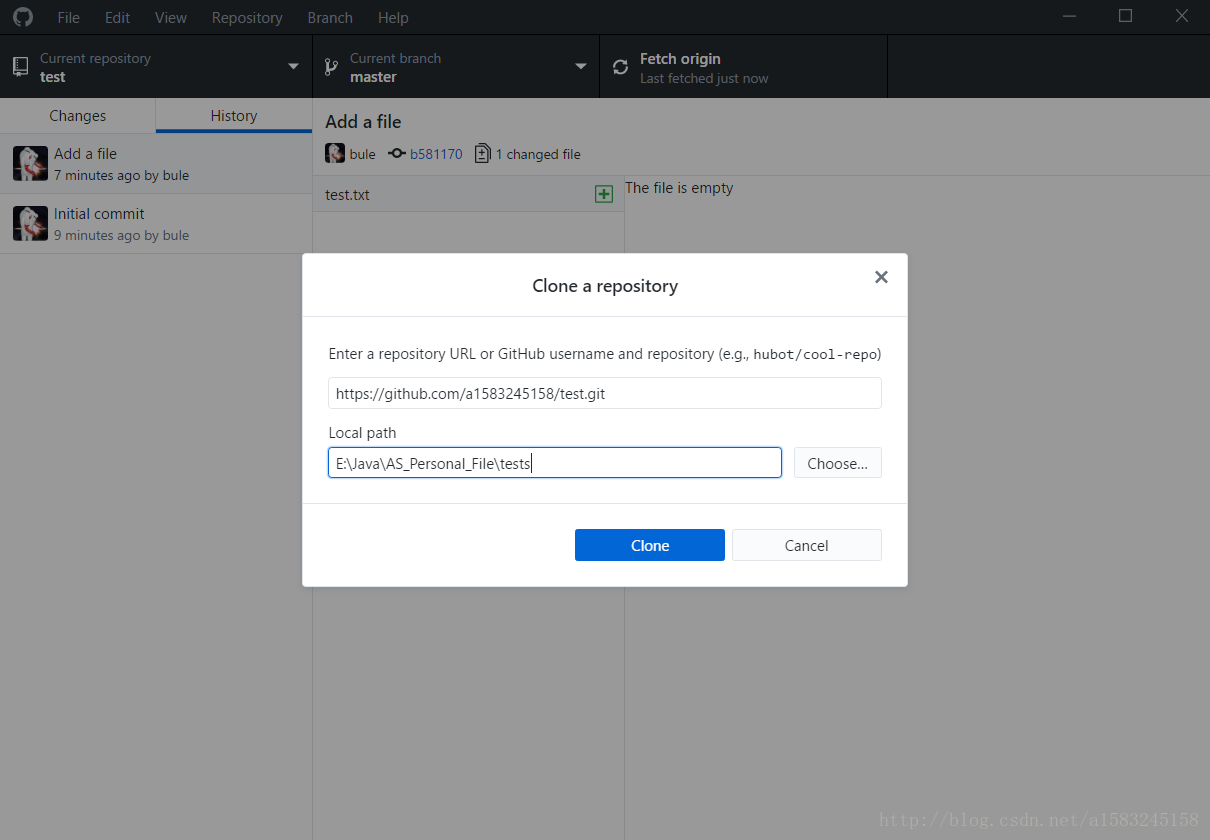Viewport: 1210px width, 840px height.
Task: Select the Initial commit history entry
Action: click(x=156, y=224)
